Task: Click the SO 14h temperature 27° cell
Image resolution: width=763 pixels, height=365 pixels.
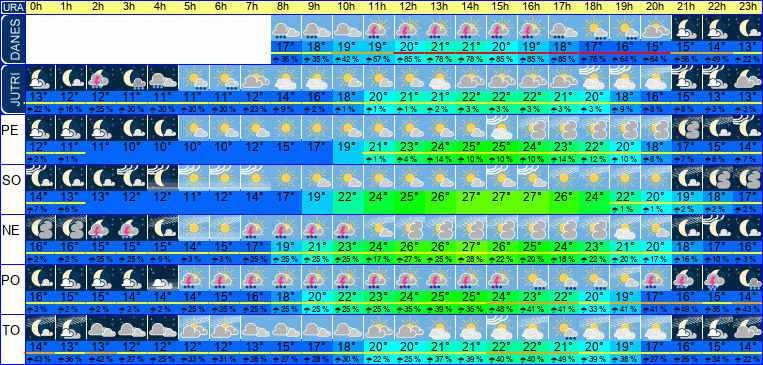Action: 471,198
